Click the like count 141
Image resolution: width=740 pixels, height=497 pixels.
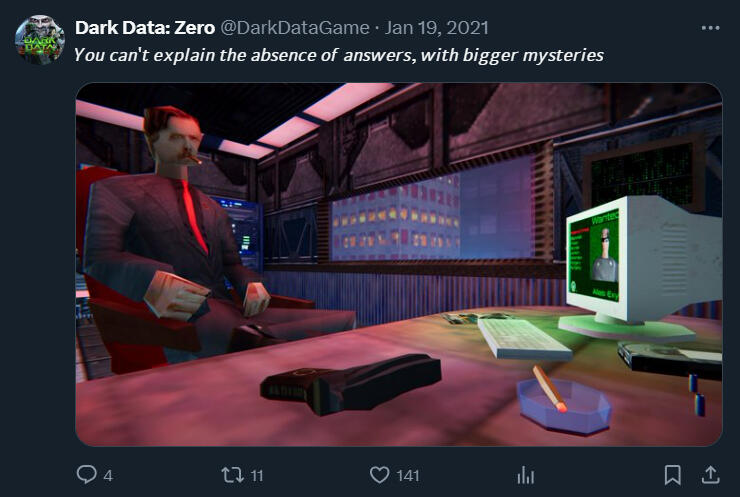(x=408, y=475)
